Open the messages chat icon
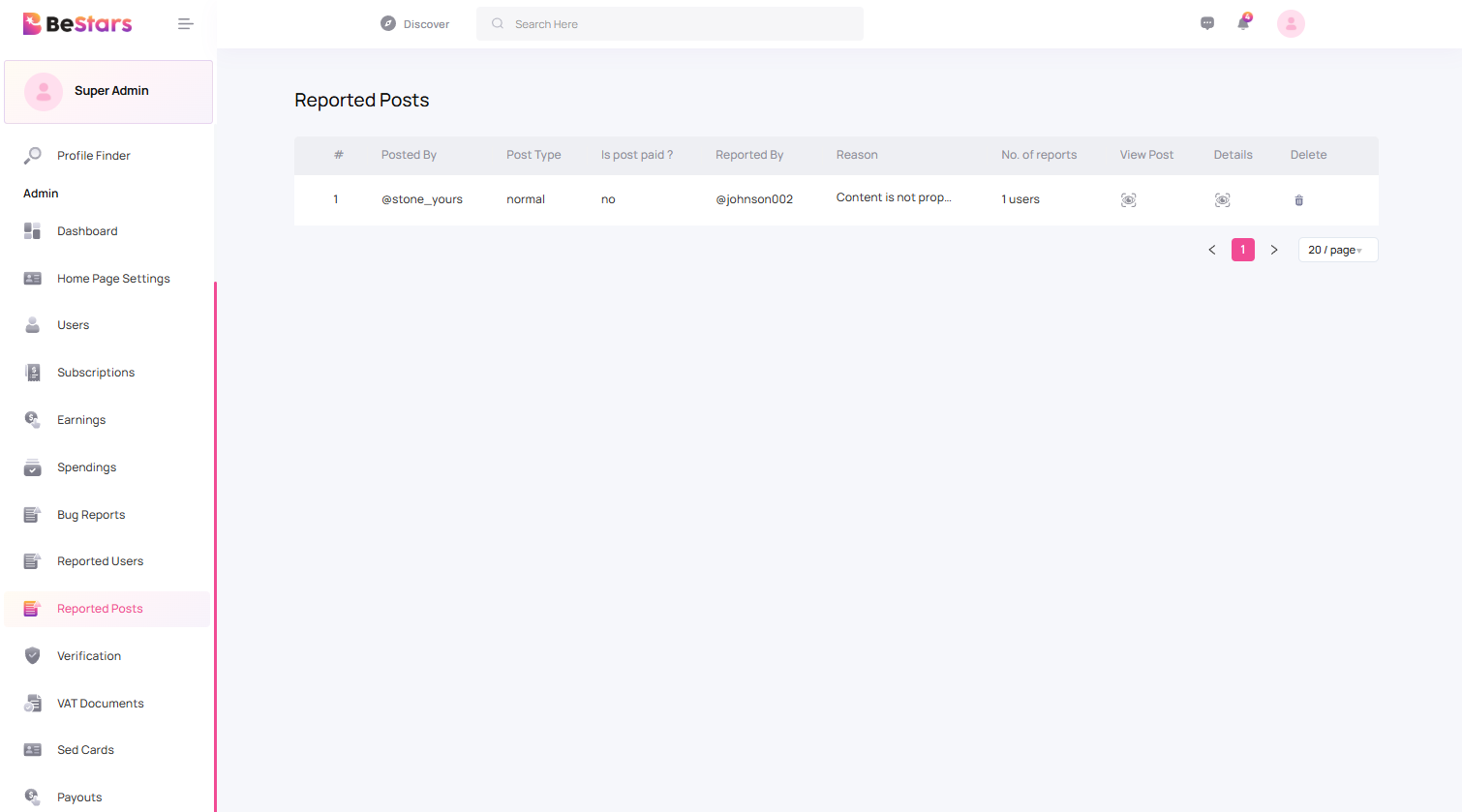This screenshot has width=1462, height=812. (1207, 22)
